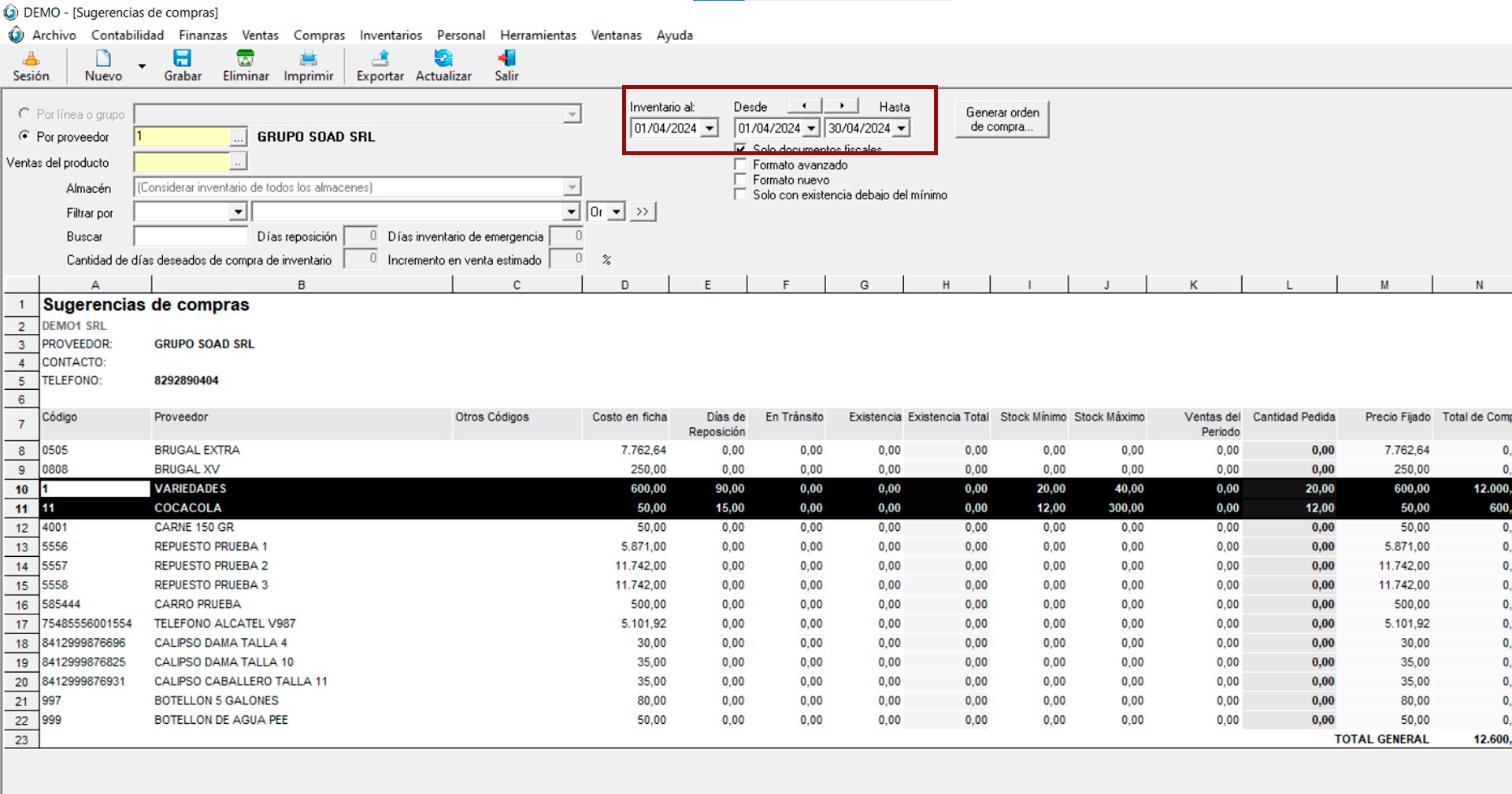Click the Sesión toolbar icon
This screenshot has width=1512, height=794.
pyautogui.click(x=31, y=59)
